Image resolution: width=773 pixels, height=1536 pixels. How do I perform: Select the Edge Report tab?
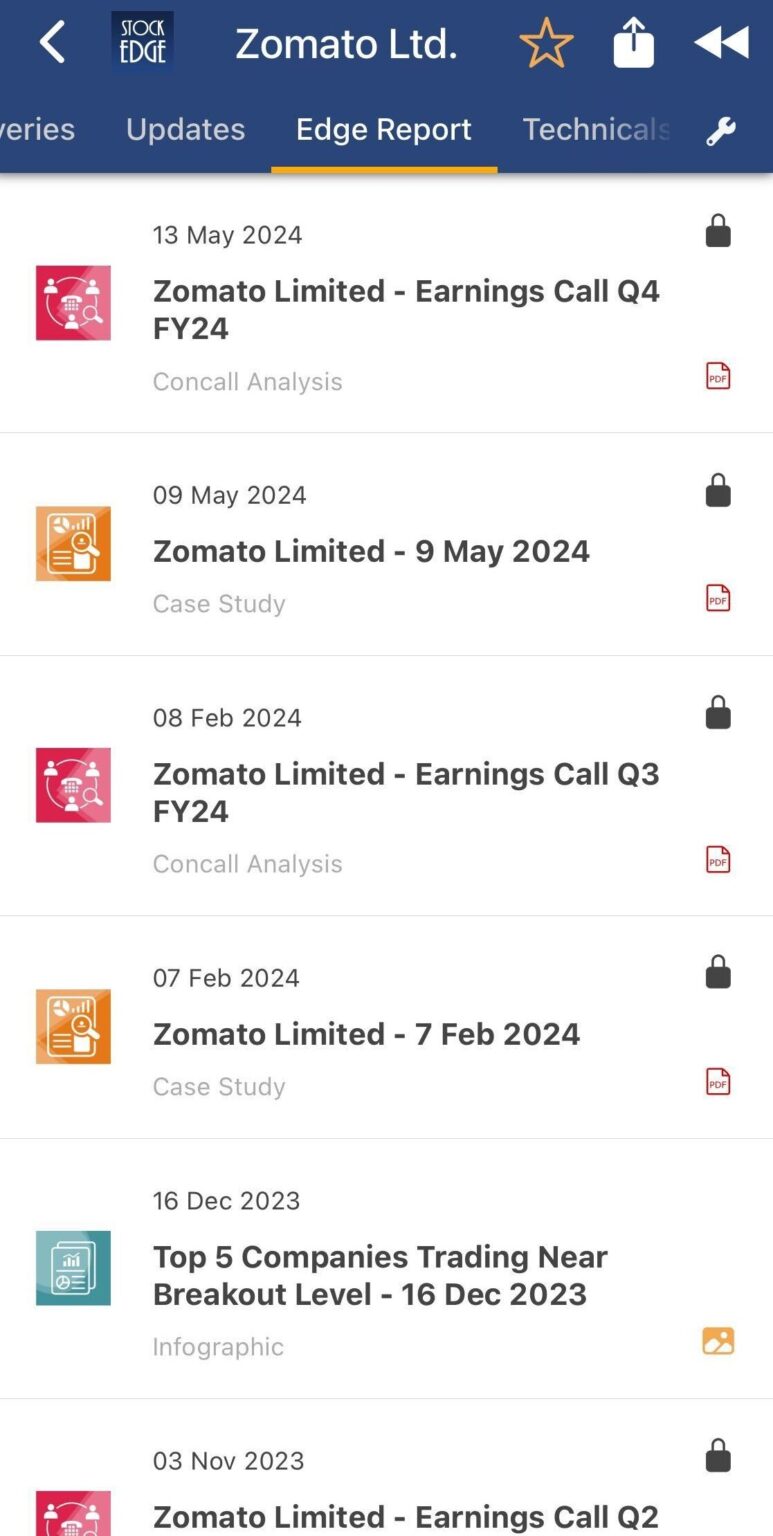tap(384, 130)
